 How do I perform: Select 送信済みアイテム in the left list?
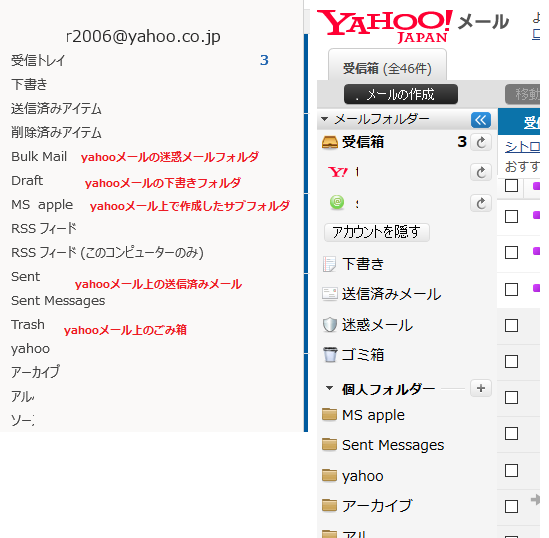[56, 109]
